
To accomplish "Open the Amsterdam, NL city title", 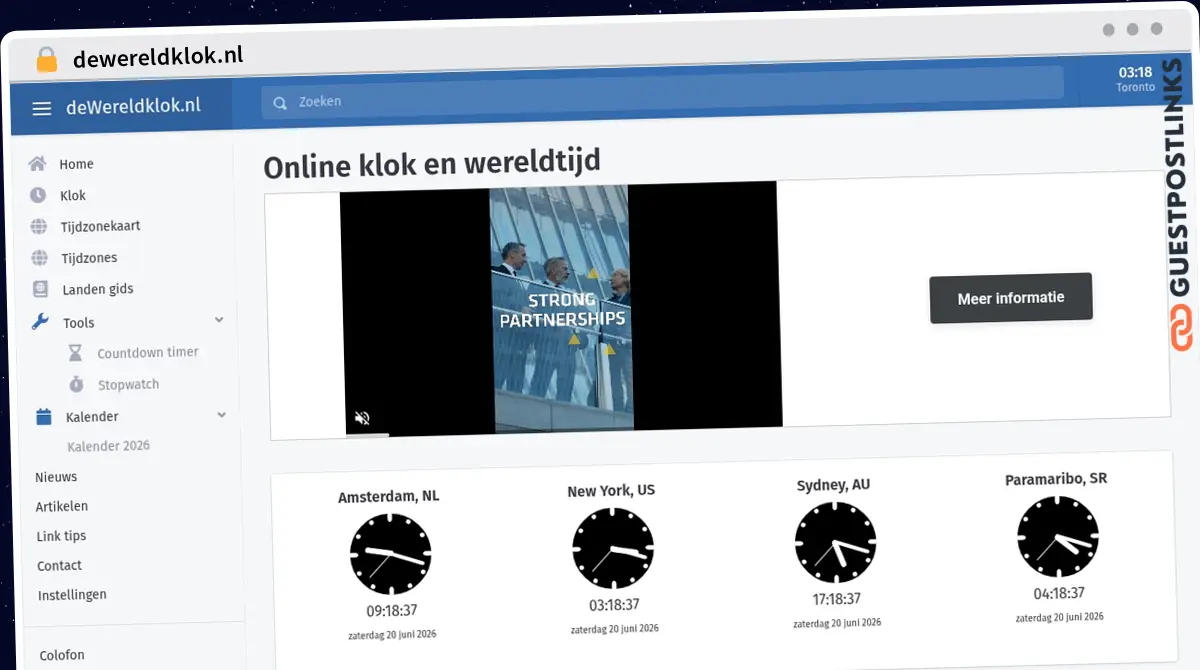I will point(388,496).
